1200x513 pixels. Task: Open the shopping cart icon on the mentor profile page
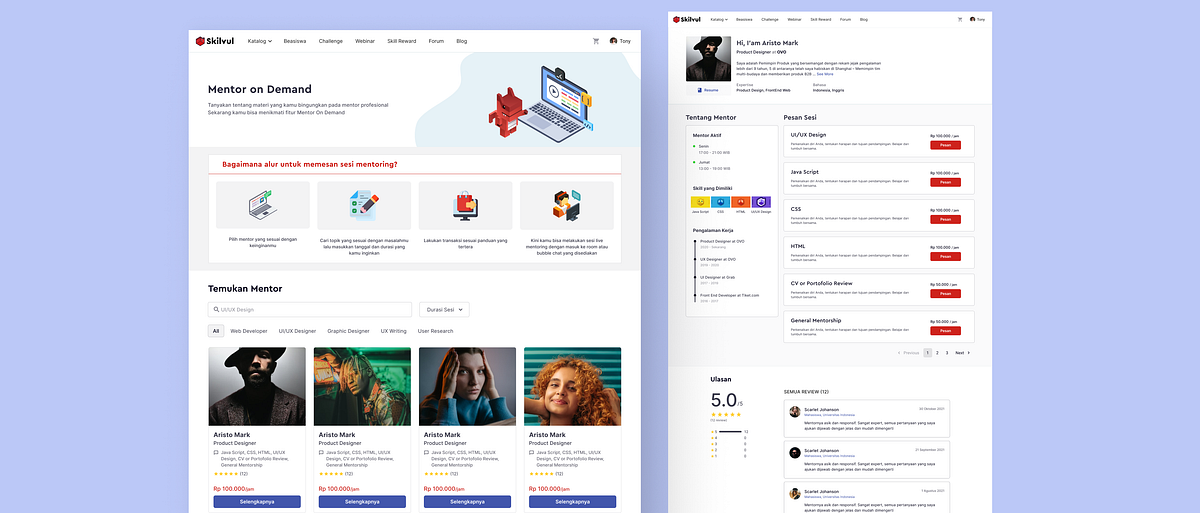(x=960, y=19)
